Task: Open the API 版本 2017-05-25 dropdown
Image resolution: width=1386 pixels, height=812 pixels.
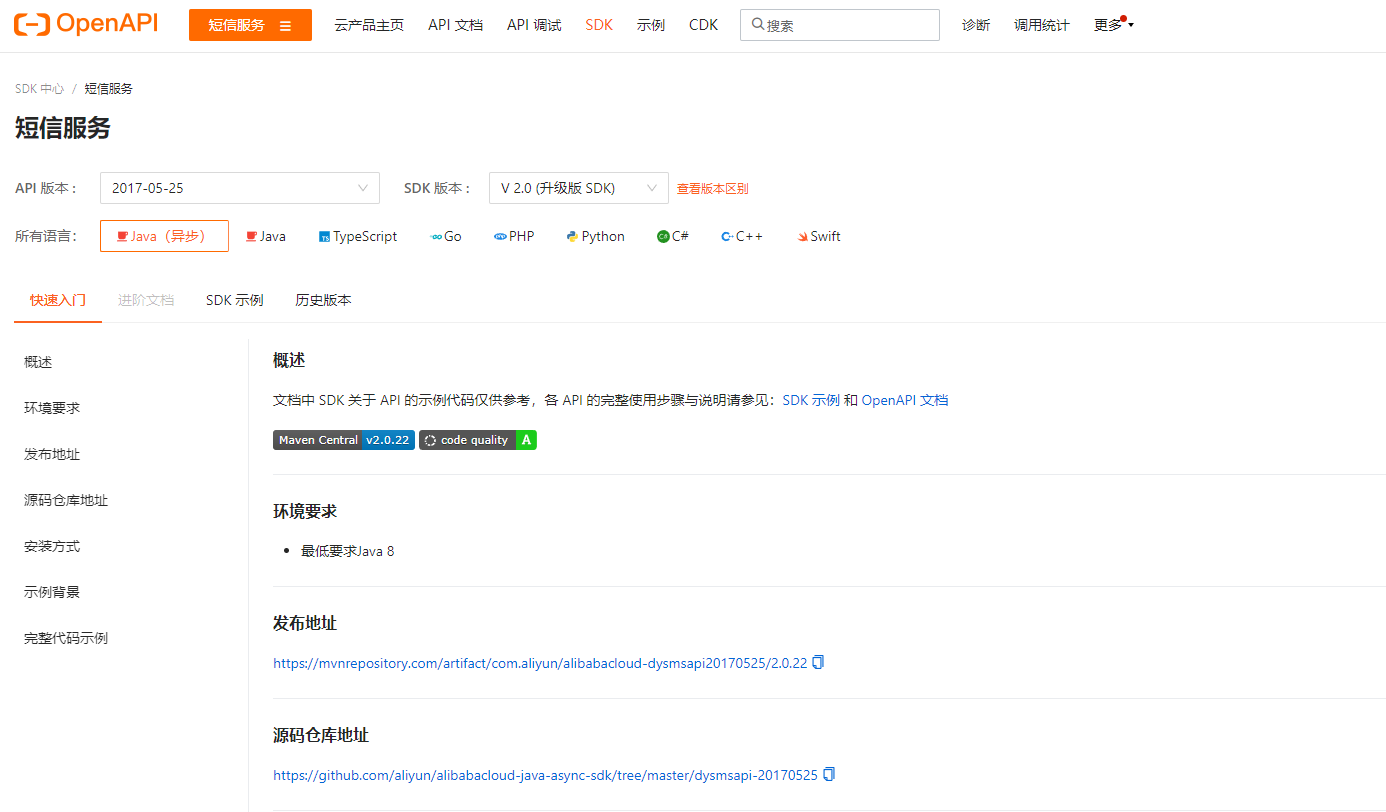Action: coord(240,188)
